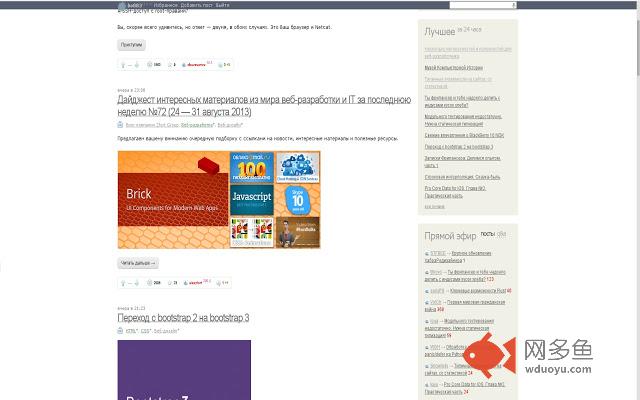Screen dimensions: 640x400
Task: Open BlackBerry 10 NDK link in Лучшее
Action: click(464, 135)
